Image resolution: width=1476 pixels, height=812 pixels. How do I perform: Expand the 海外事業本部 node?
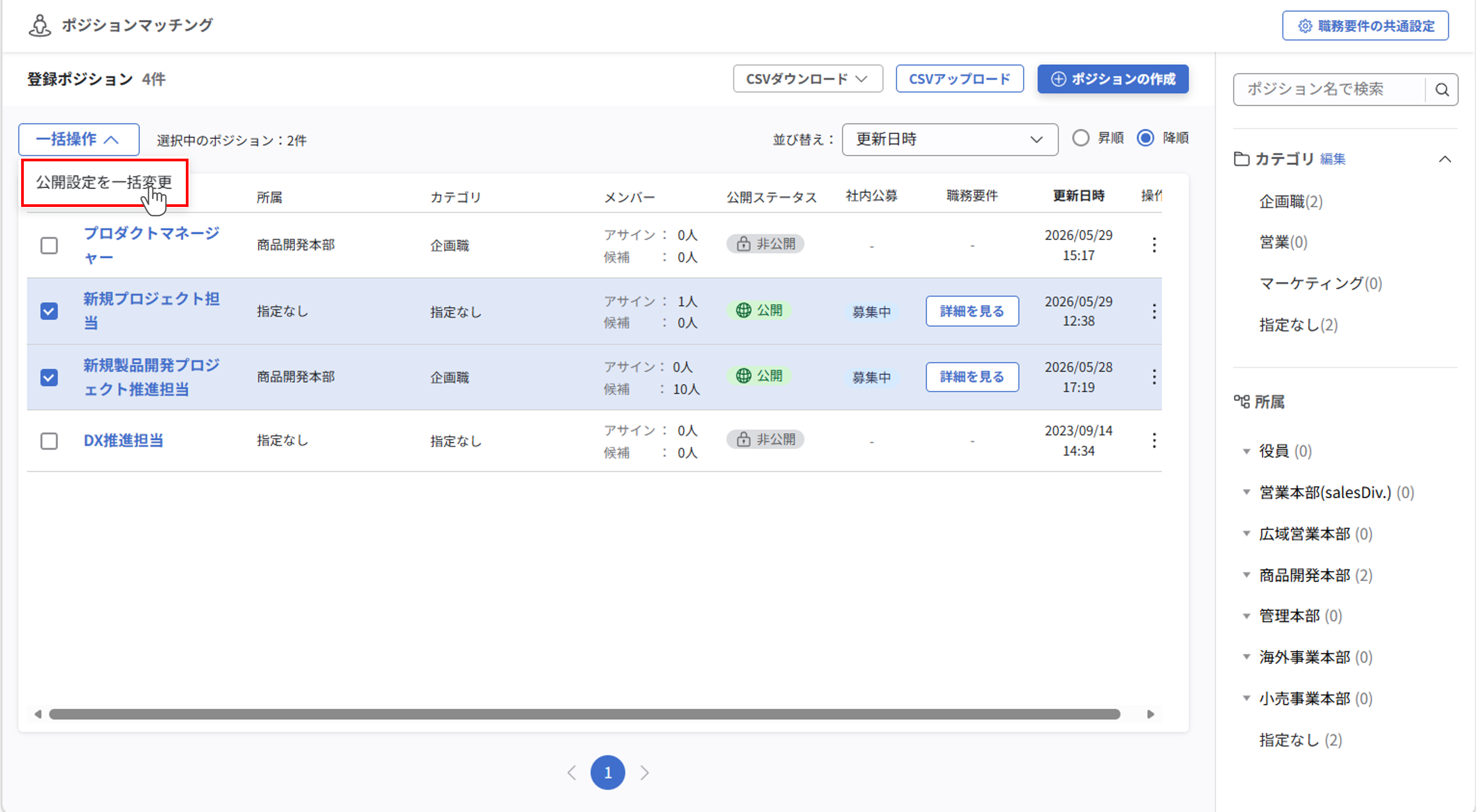coord(1246,657)
